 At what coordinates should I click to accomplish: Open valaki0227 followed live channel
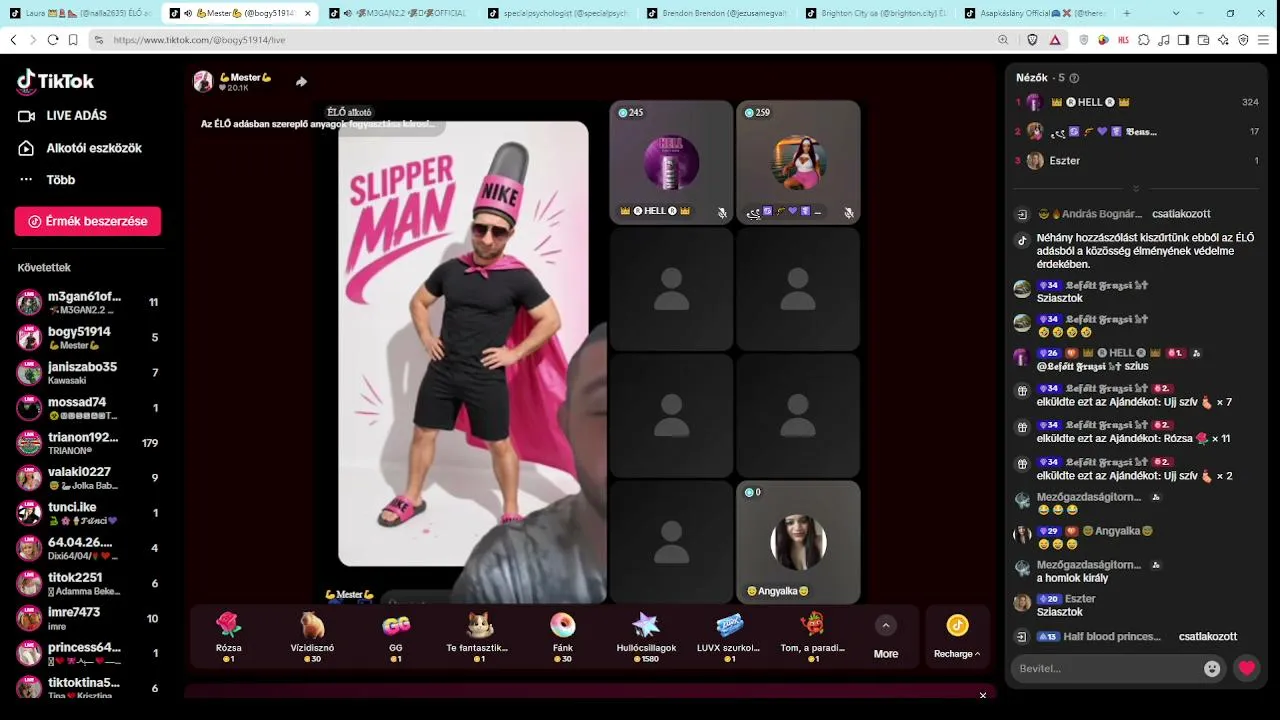tap(88, 478)
